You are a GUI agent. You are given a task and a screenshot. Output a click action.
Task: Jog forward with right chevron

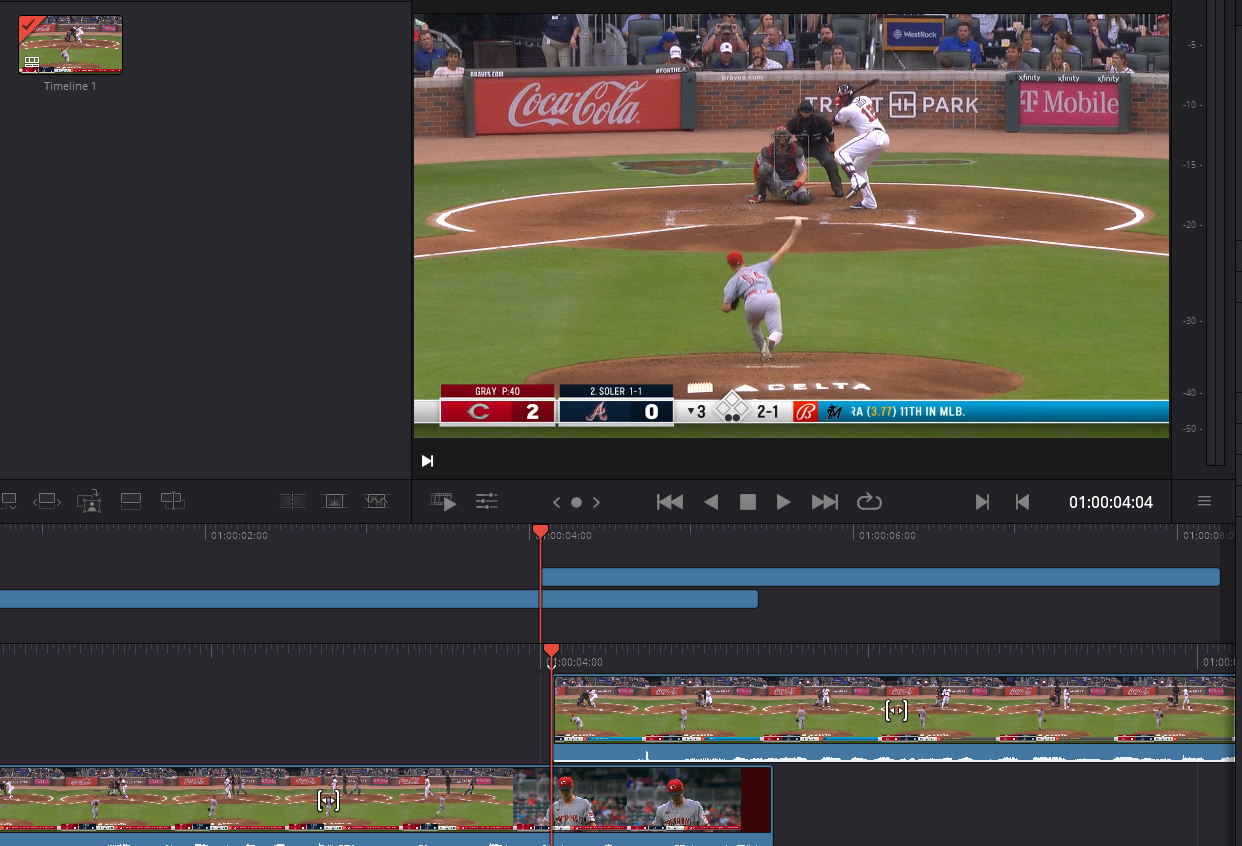tap(596, 502)
